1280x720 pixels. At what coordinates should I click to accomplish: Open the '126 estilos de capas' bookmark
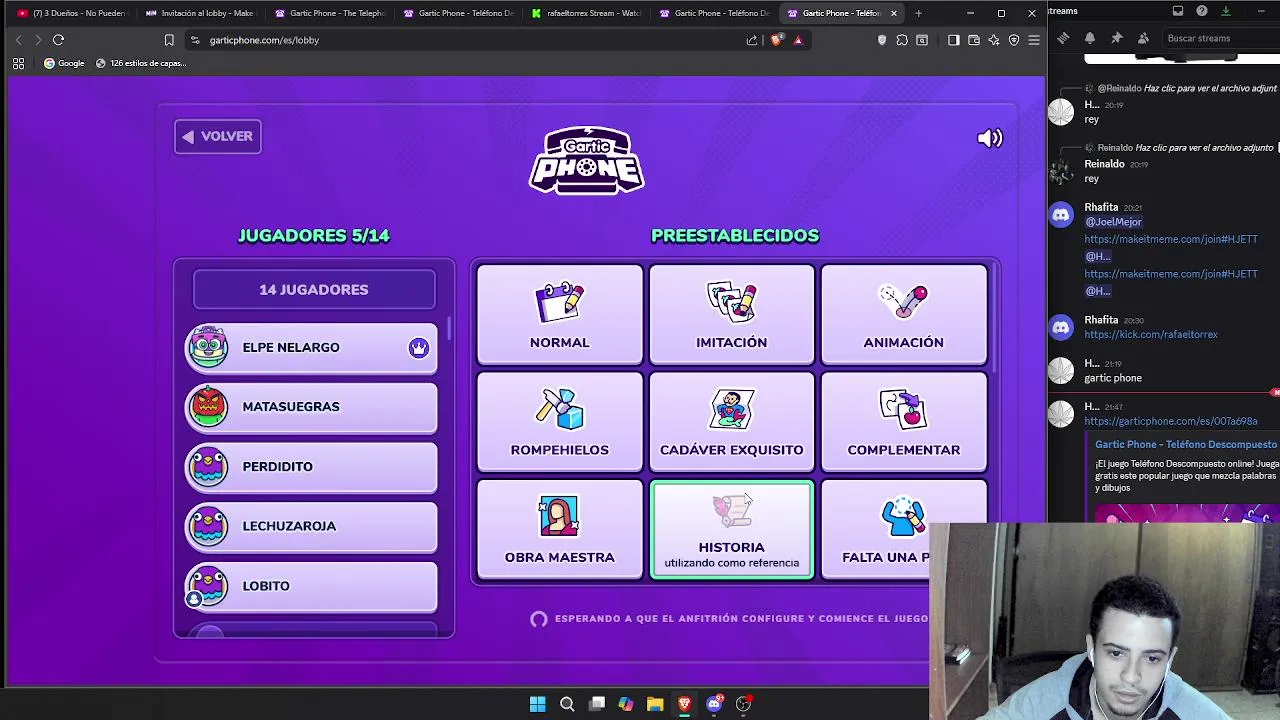pyautogui.click(x=141, y=63)
